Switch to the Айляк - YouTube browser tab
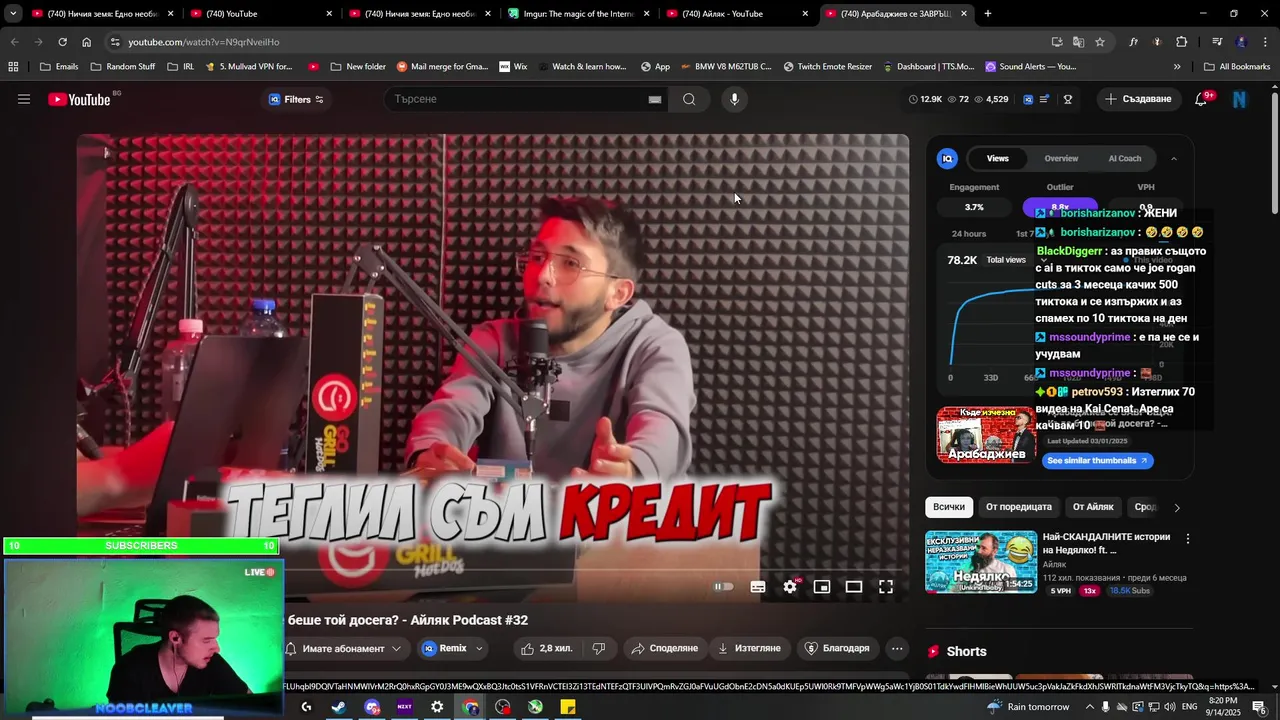Image resolution: width=1280 pixels, height=720 pixels. 738,14
